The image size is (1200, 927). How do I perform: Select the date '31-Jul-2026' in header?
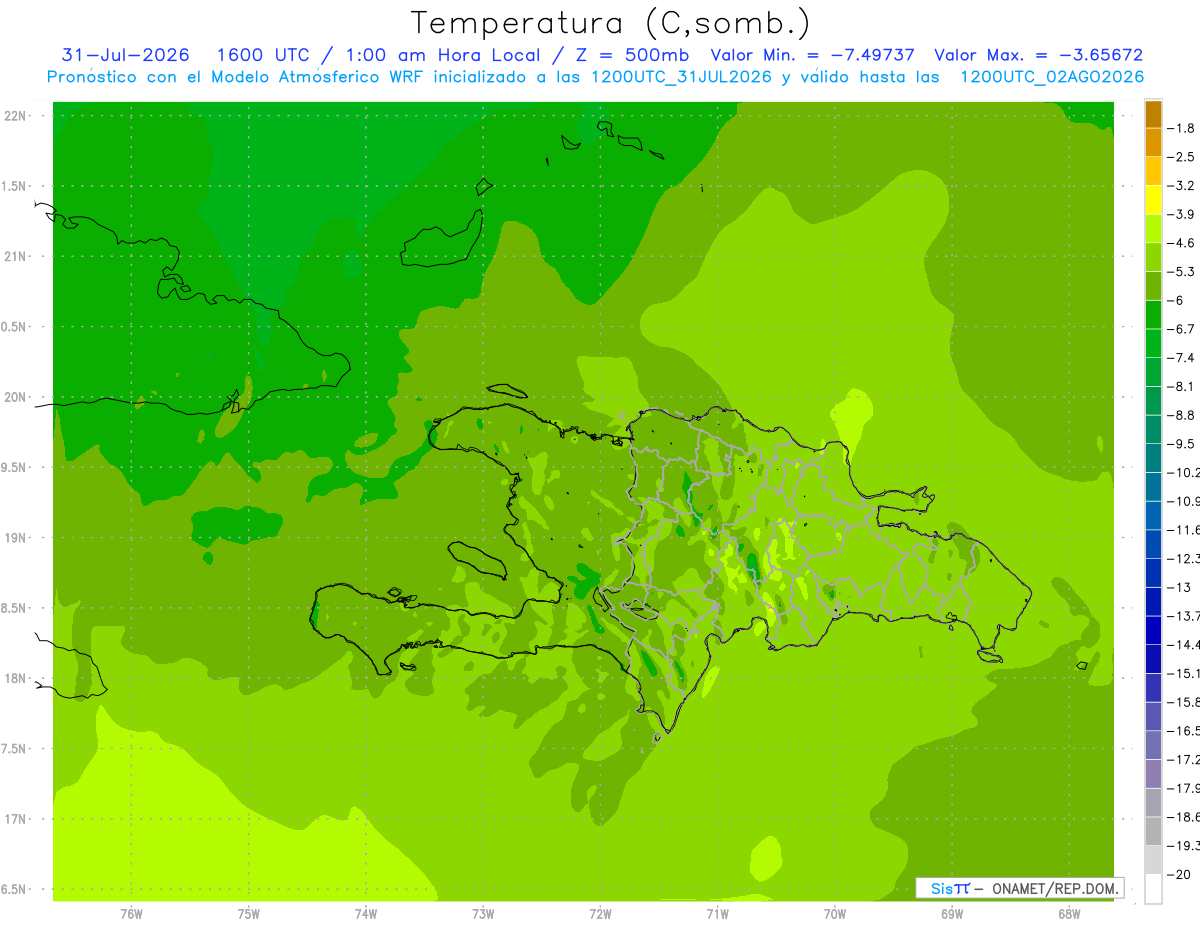point(125,55)
